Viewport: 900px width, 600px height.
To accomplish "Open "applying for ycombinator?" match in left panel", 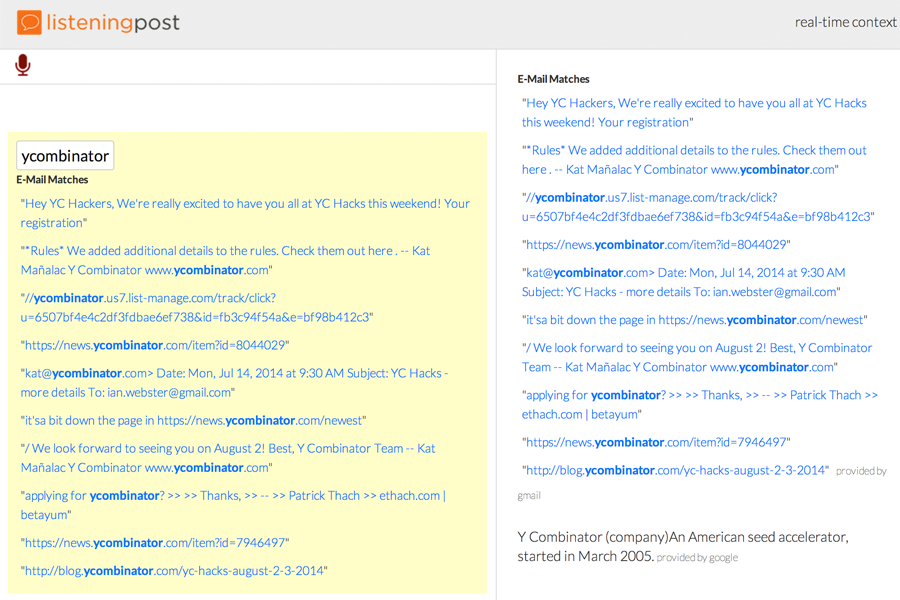I will (x=233, y=505).
